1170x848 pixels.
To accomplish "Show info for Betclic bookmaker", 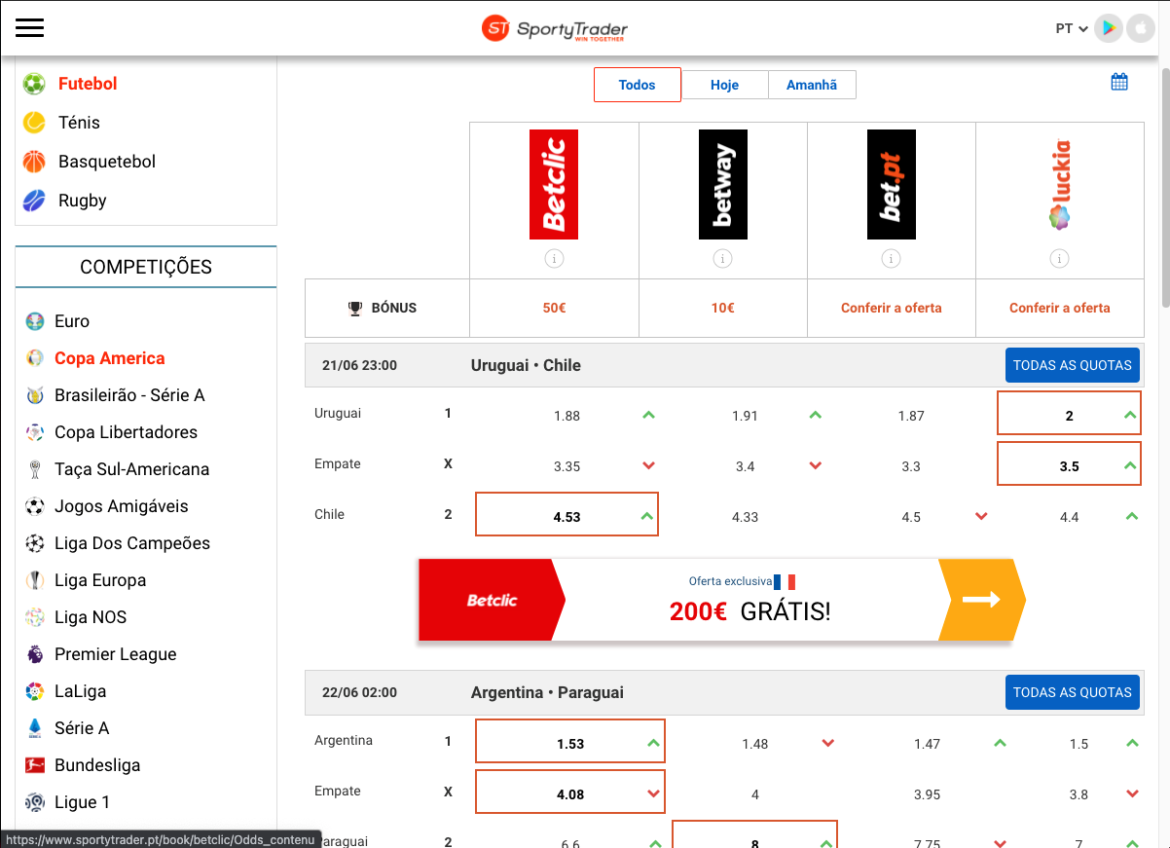I will [x=554, y=259].
